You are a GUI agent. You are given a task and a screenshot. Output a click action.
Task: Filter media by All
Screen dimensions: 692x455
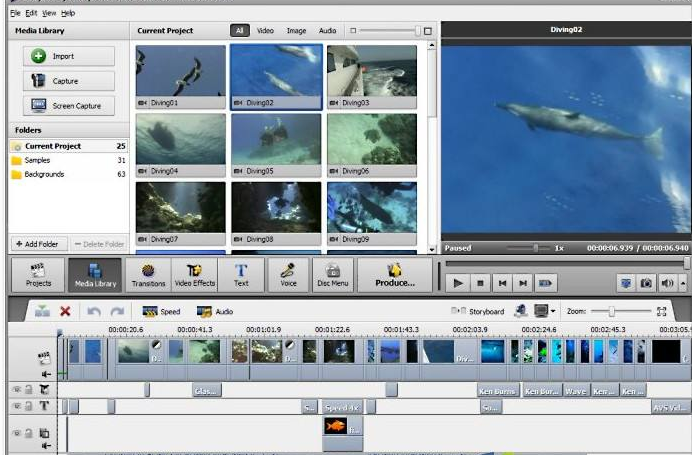coord(240,30)
